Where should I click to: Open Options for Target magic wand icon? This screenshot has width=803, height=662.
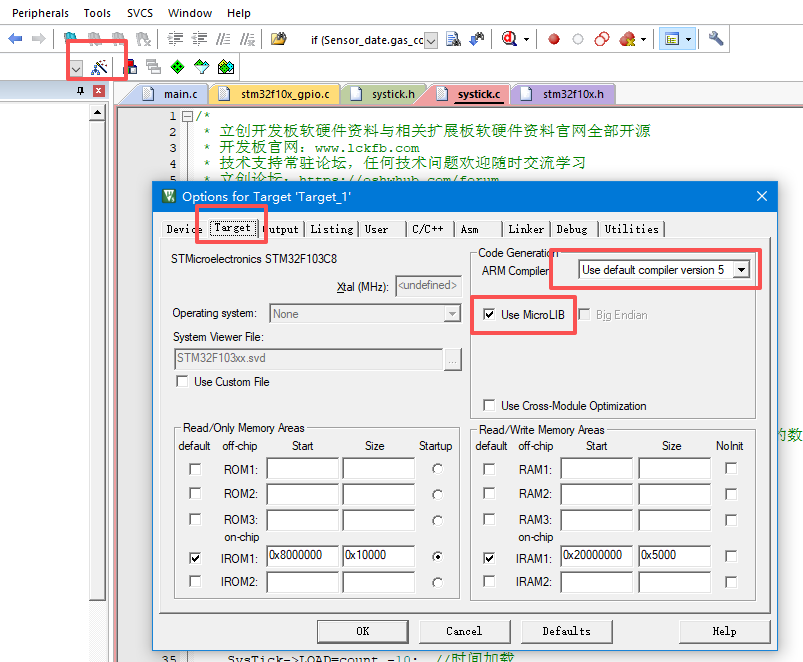[x=99, y=67]
